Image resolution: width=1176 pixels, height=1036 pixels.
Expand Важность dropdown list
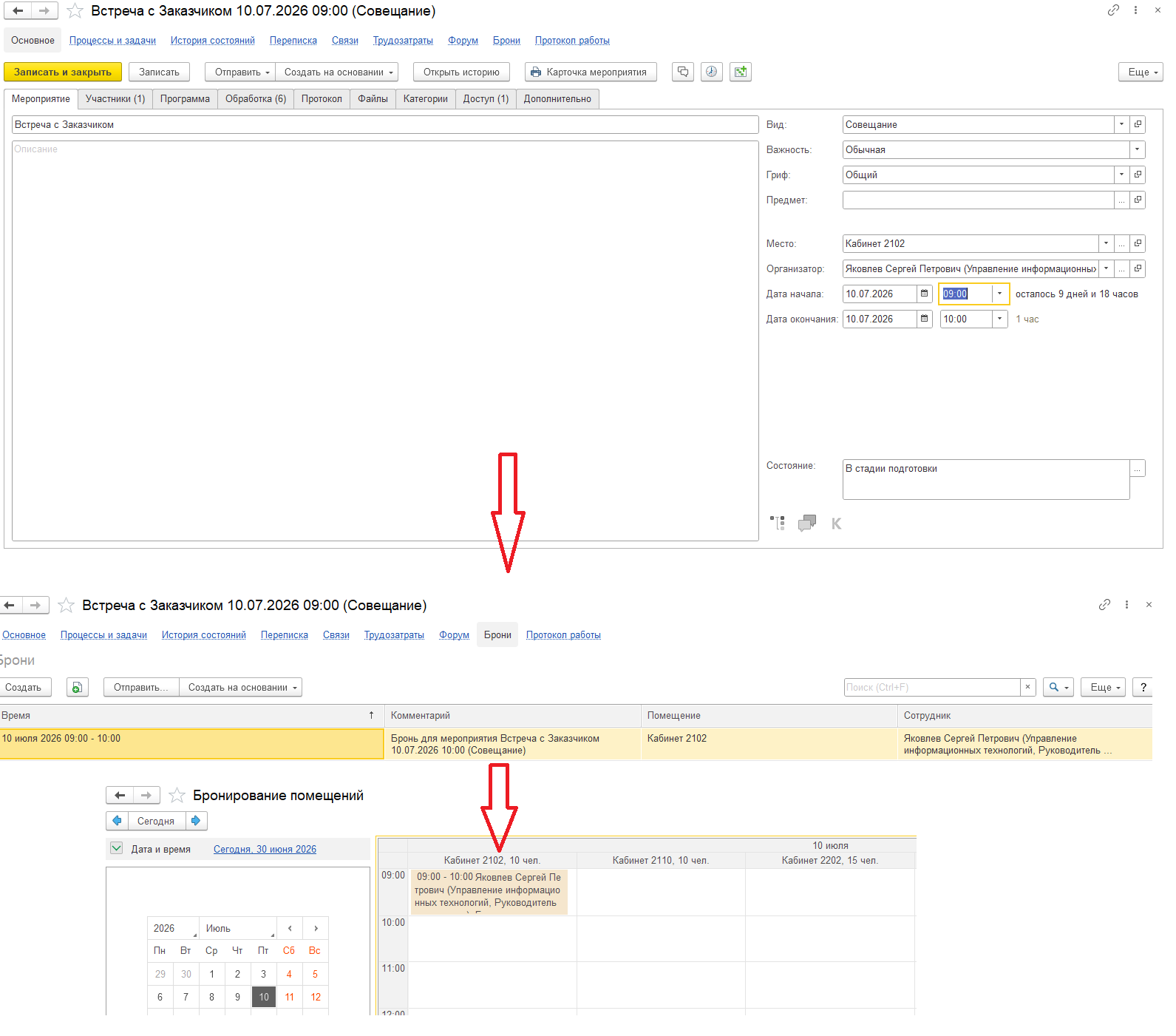coord(1137,149)
